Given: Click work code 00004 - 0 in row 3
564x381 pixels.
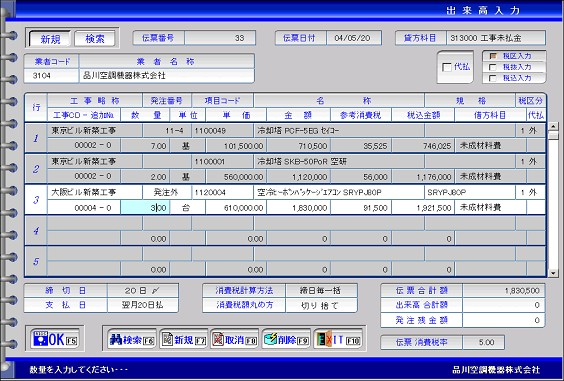Looking at the screenshot, I should (84, 208).
